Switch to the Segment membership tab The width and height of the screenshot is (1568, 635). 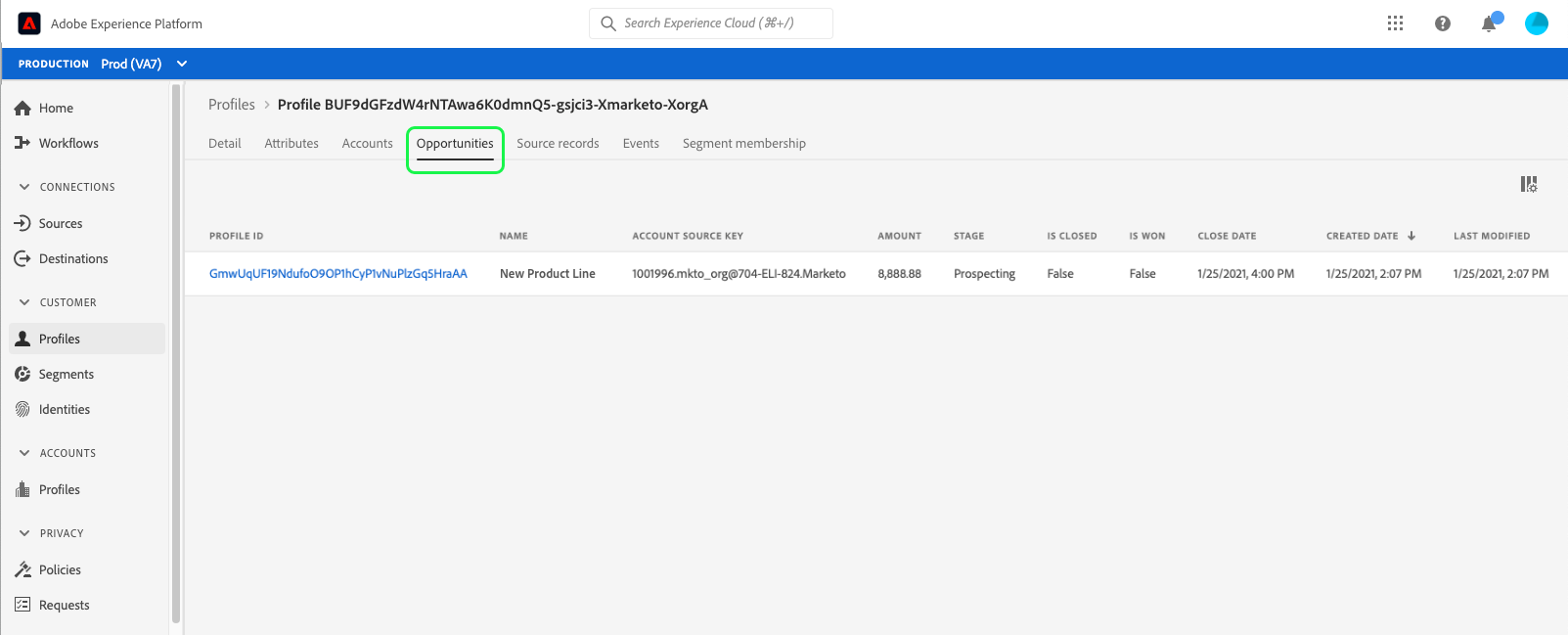pos(743,143)
